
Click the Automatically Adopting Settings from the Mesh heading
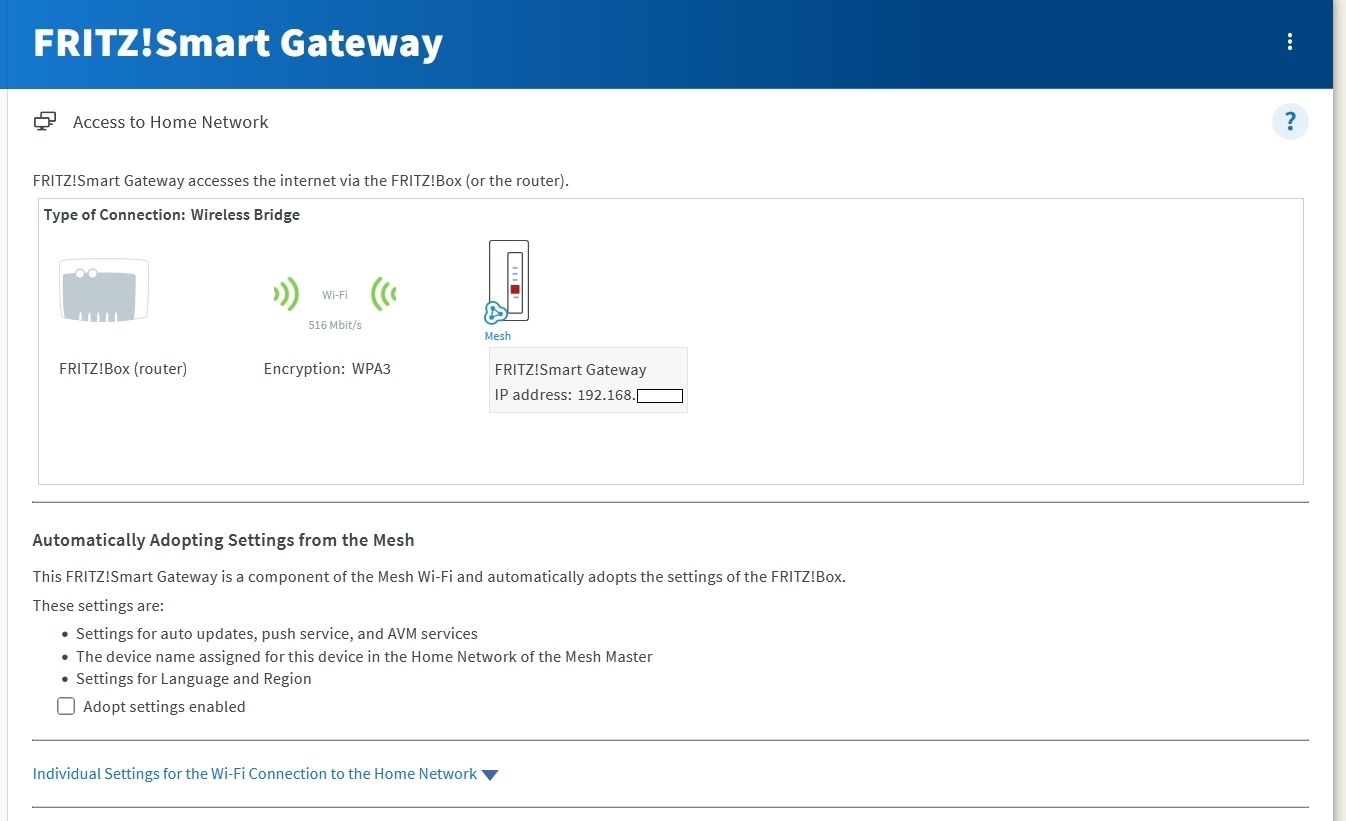(224, 540)
